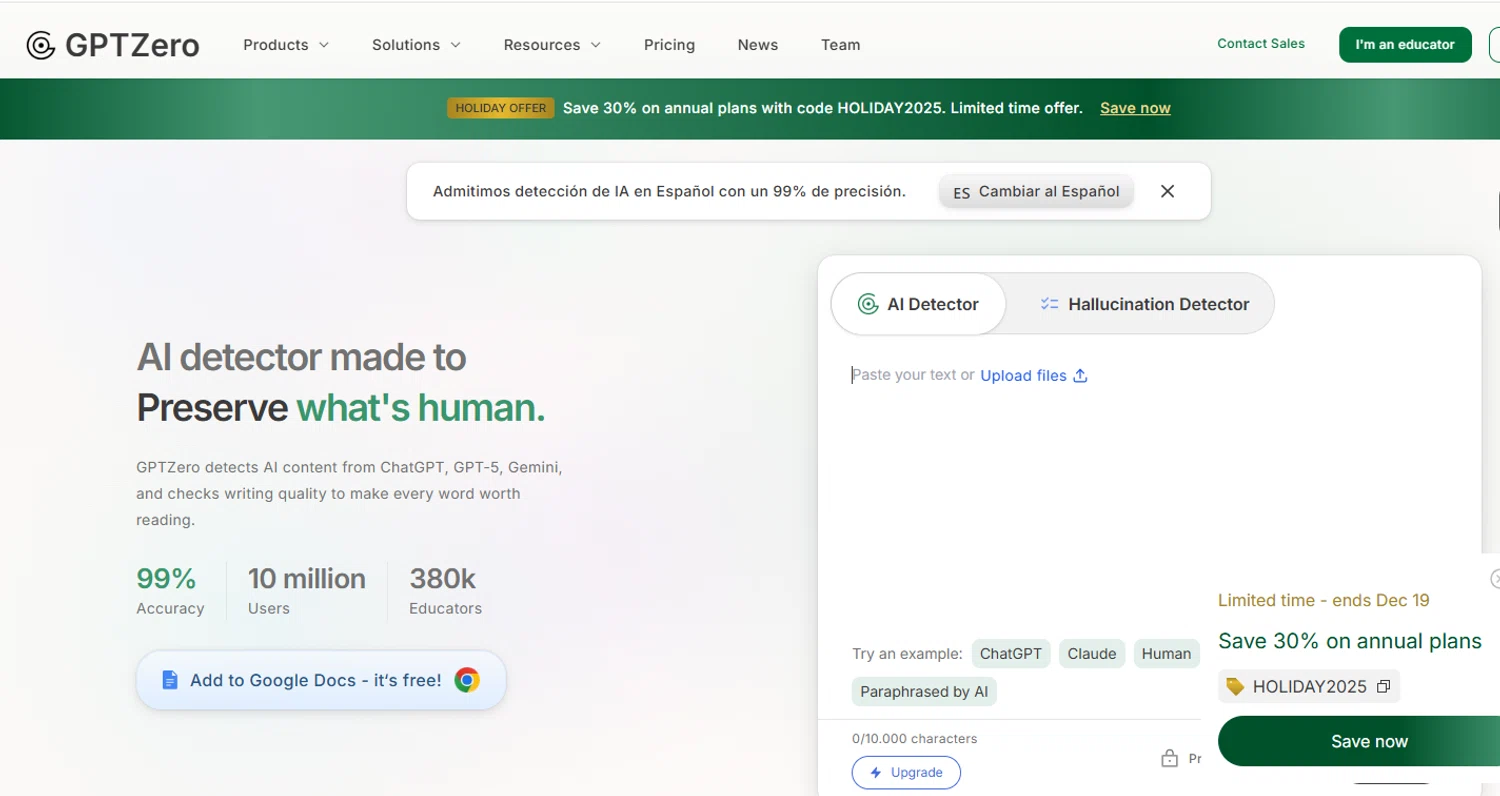The image size is (1500, 796).
Task: Expand the Products dropdown menu
Action: tap(286, 45)
